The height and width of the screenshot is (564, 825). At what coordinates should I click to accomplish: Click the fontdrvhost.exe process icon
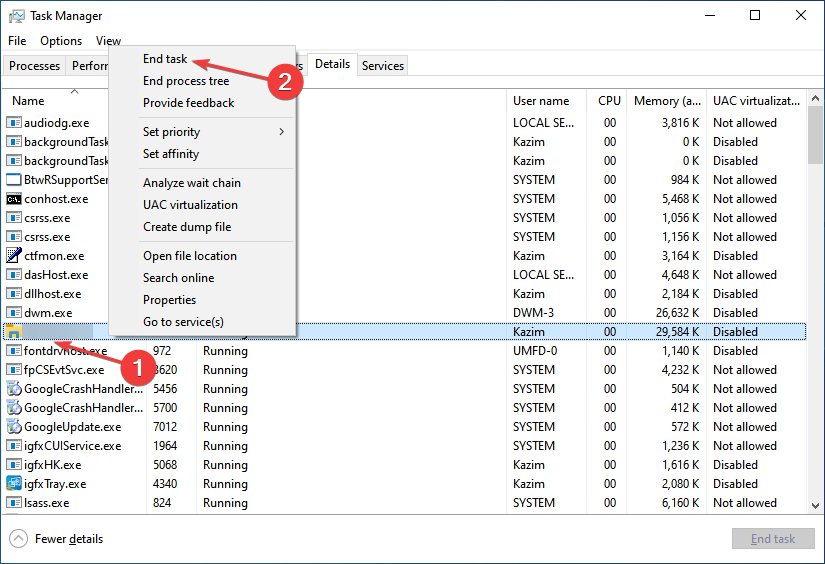[x=14, y=350]
